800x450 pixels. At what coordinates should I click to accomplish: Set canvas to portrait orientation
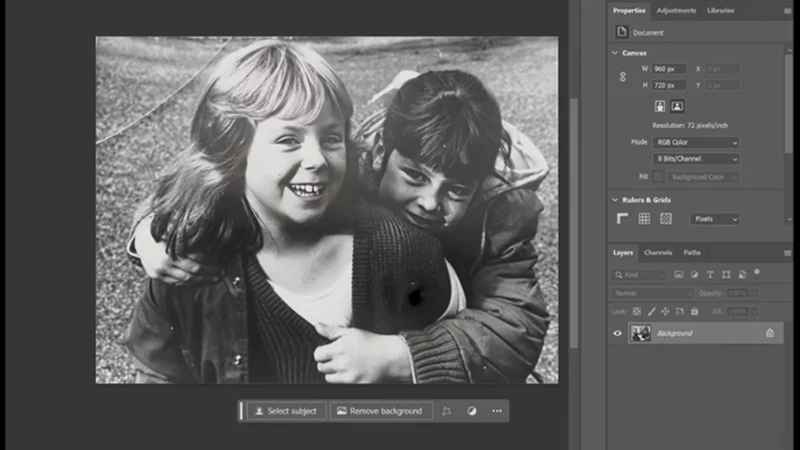click(x=660, y=106)
